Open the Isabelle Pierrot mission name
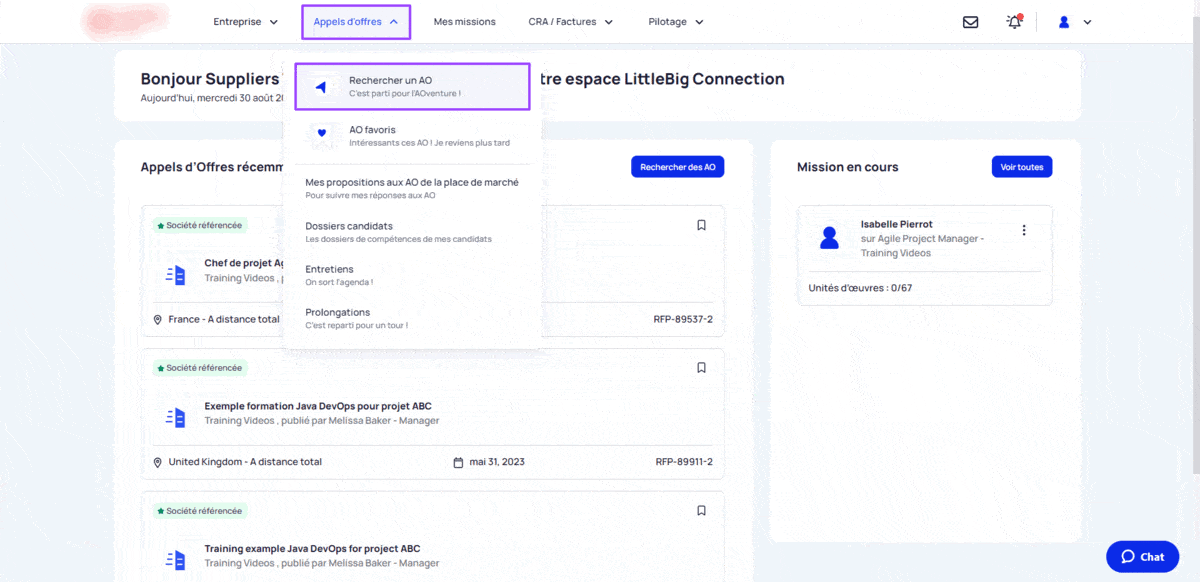 [x=896, y=224]
